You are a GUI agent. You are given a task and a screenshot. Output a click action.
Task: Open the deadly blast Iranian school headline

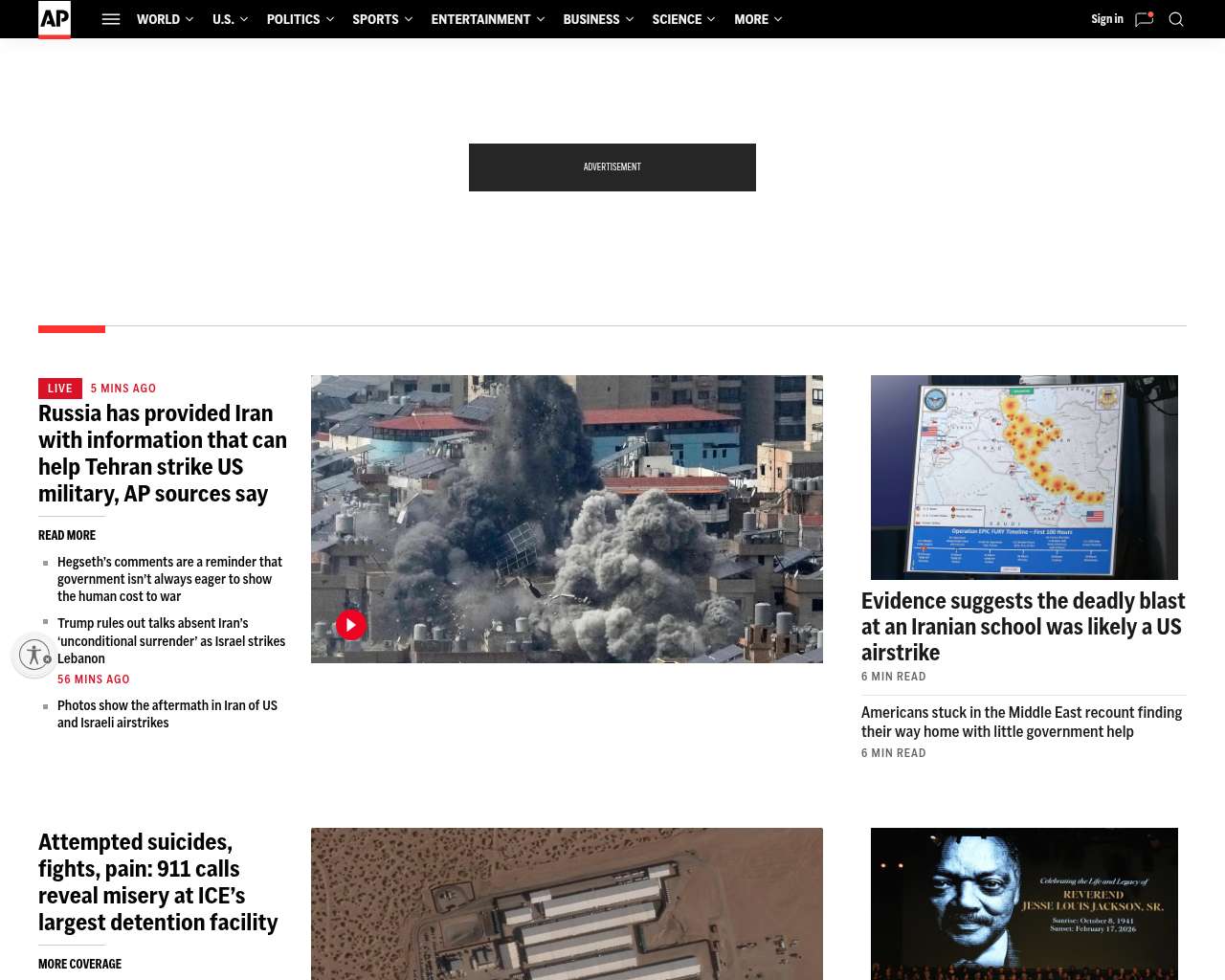[x=1023, y=627]
